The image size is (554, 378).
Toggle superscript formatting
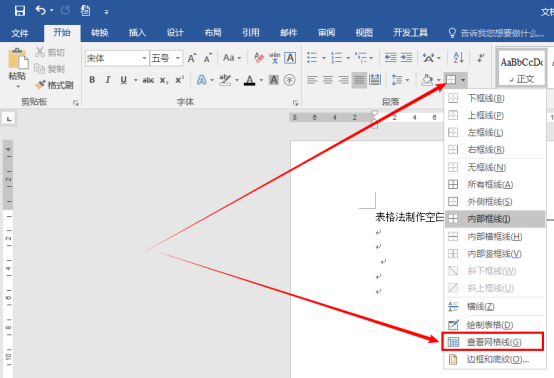coord(179,80)
